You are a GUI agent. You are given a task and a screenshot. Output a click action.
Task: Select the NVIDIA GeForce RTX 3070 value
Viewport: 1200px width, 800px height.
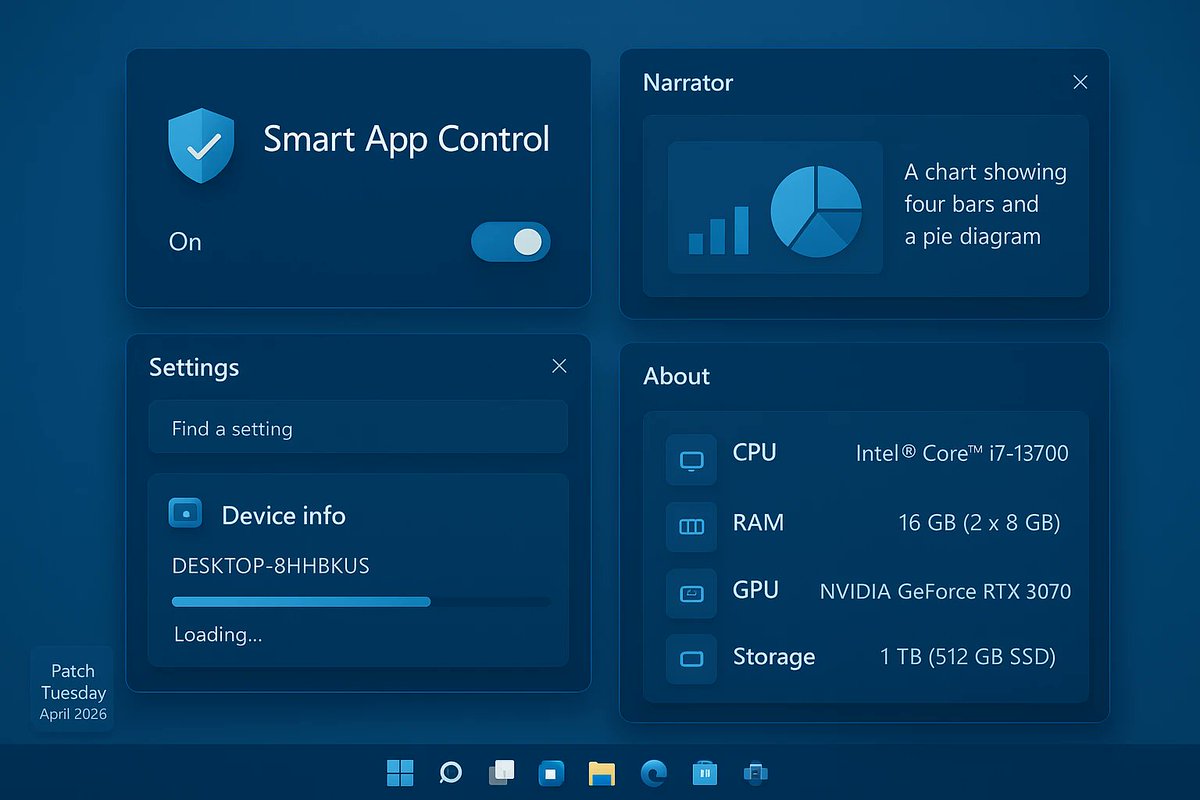coord(945,591)
